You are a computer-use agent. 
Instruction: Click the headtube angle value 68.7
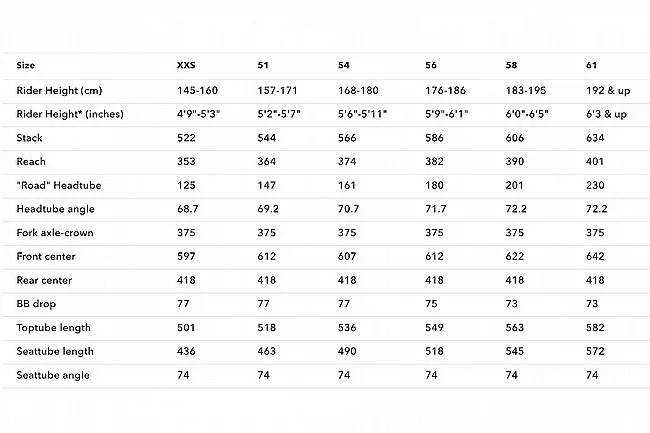188,208
